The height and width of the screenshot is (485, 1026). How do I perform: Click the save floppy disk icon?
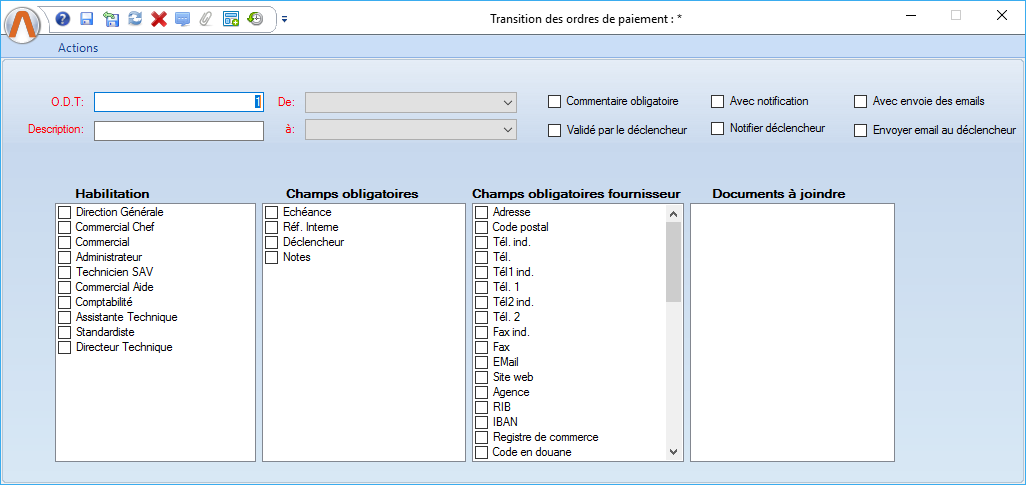[87, 18]
